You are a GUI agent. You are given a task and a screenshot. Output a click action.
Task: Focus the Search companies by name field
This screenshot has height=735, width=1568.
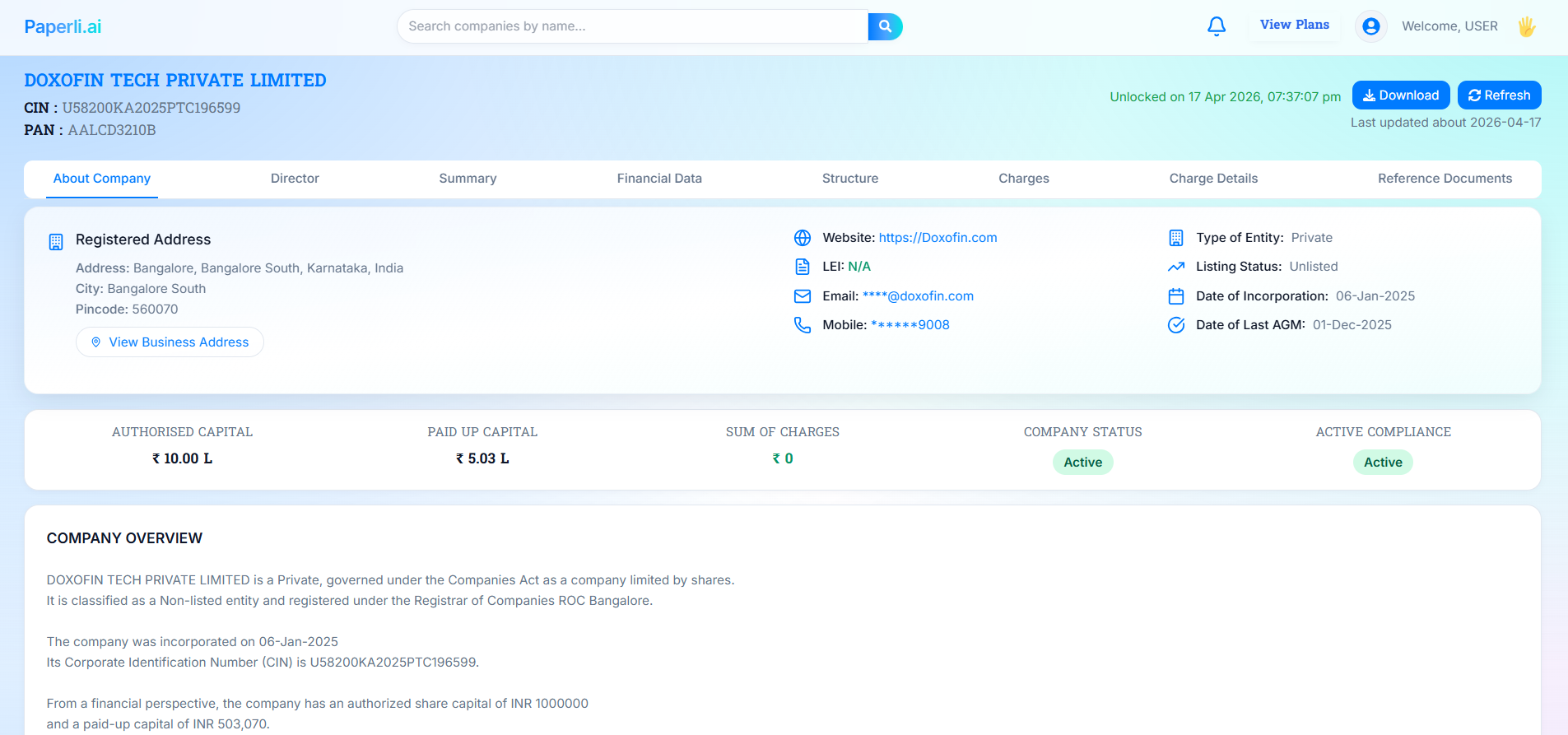coord(632,26)
